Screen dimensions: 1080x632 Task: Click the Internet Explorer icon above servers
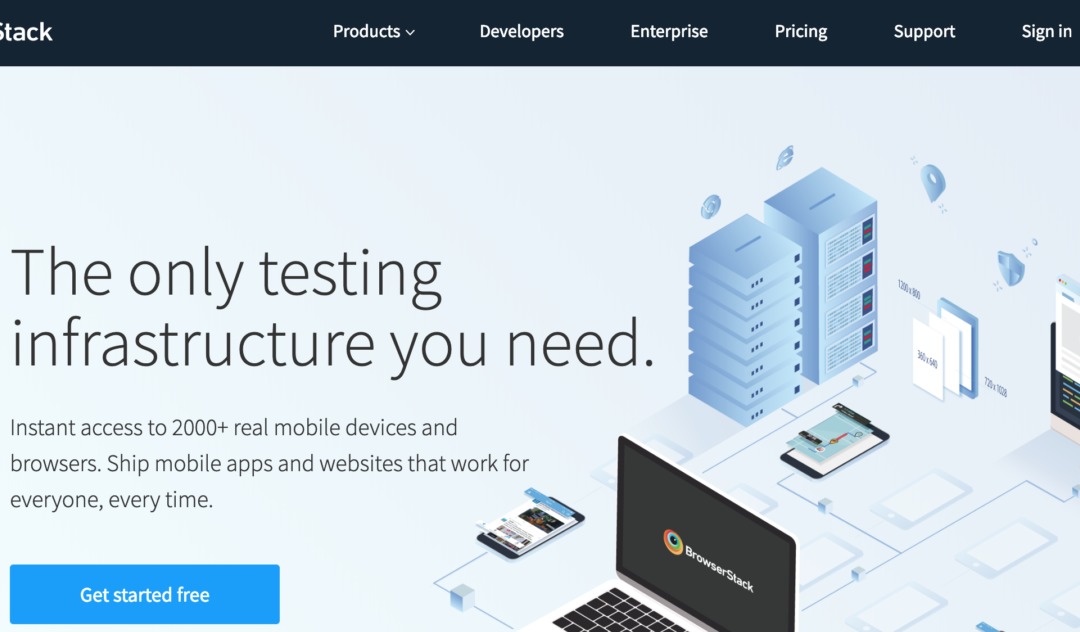[785, 158]
